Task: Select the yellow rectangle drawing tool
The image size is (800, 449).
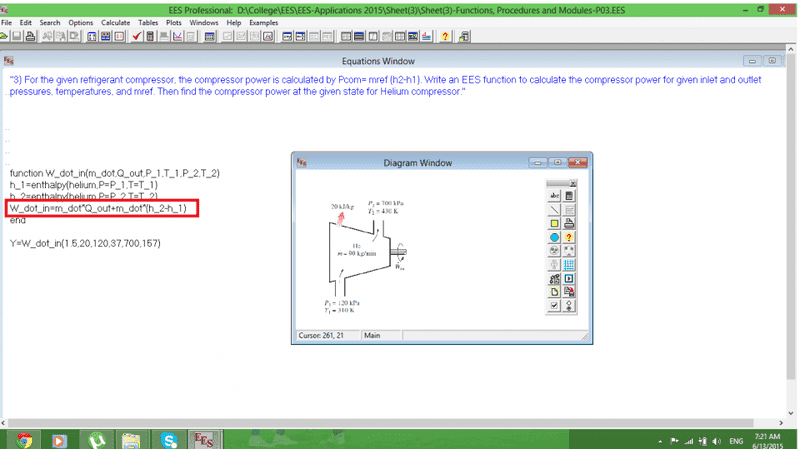Action: [x=553, y=224]
